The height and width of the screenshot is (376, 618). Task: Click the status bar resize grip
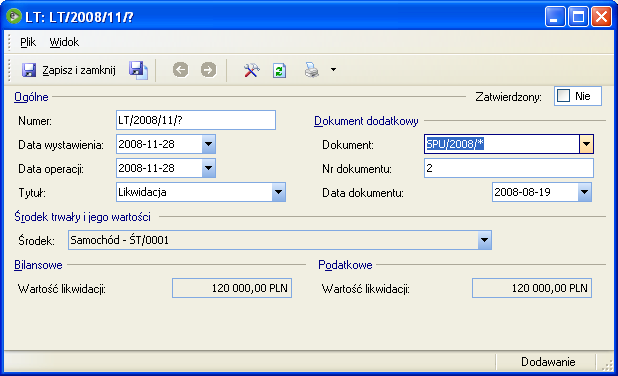click(x=607, y=365)
